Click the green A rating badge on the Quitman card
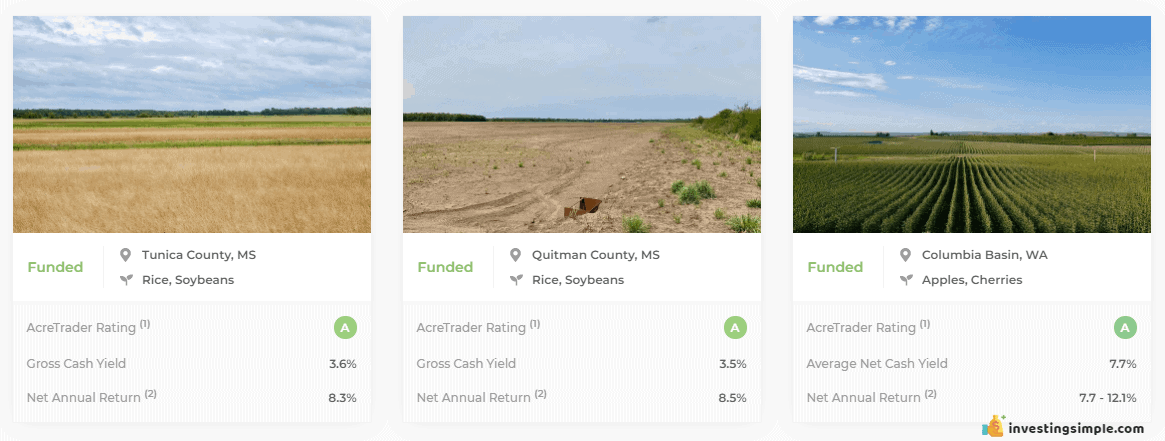Viewport: 1165px width, 441px height. (x=735, y=327)
